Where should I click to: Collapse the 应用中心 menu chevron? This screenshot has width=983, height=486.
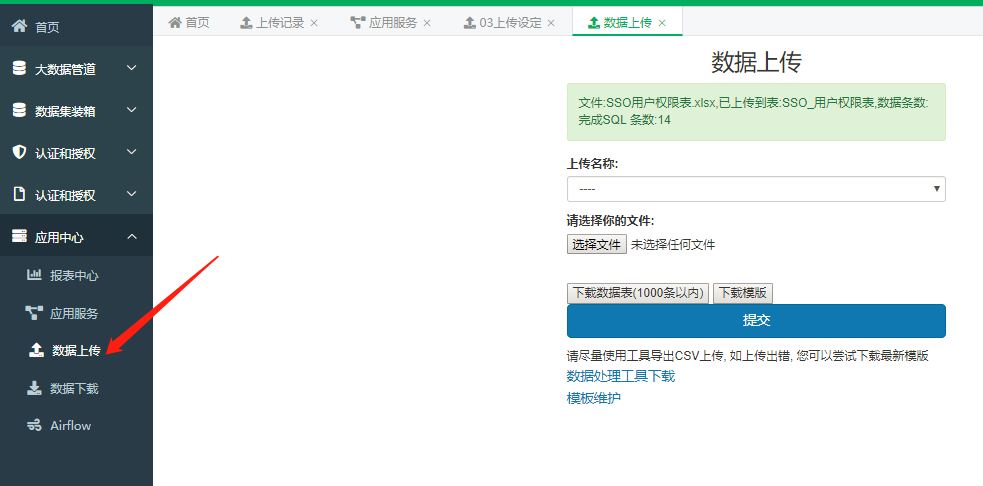click(132, 236)
